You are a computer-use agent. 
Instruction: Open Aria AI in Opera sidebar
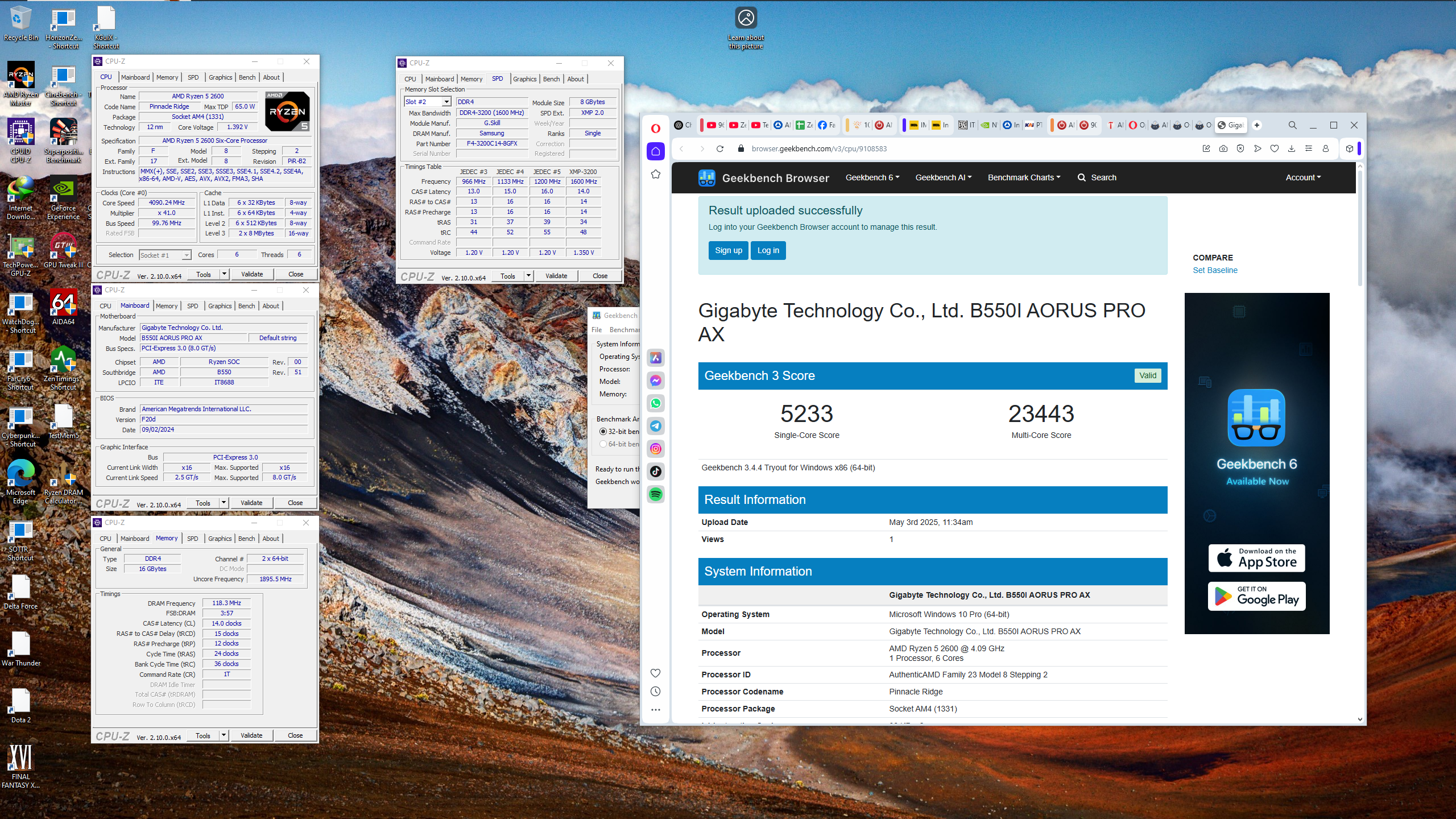[x=656, y=358]
